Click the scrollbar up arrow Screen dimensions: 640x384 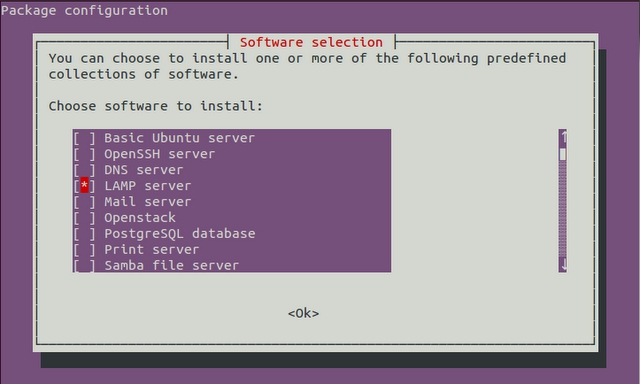click(x=563, y=137)
